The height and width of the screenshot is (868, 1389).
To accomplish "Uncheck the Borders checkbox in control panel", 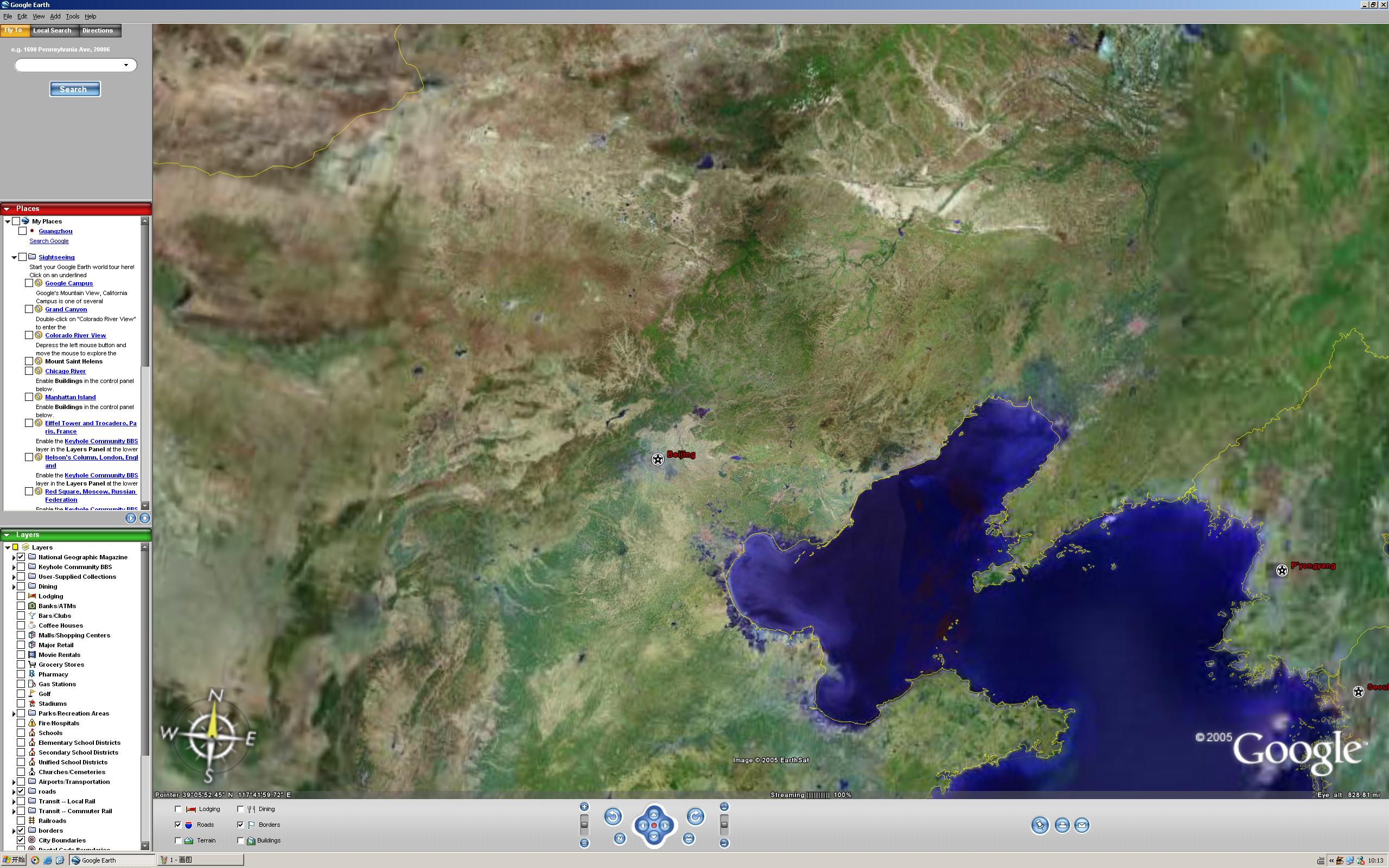I will coord(240,825).
